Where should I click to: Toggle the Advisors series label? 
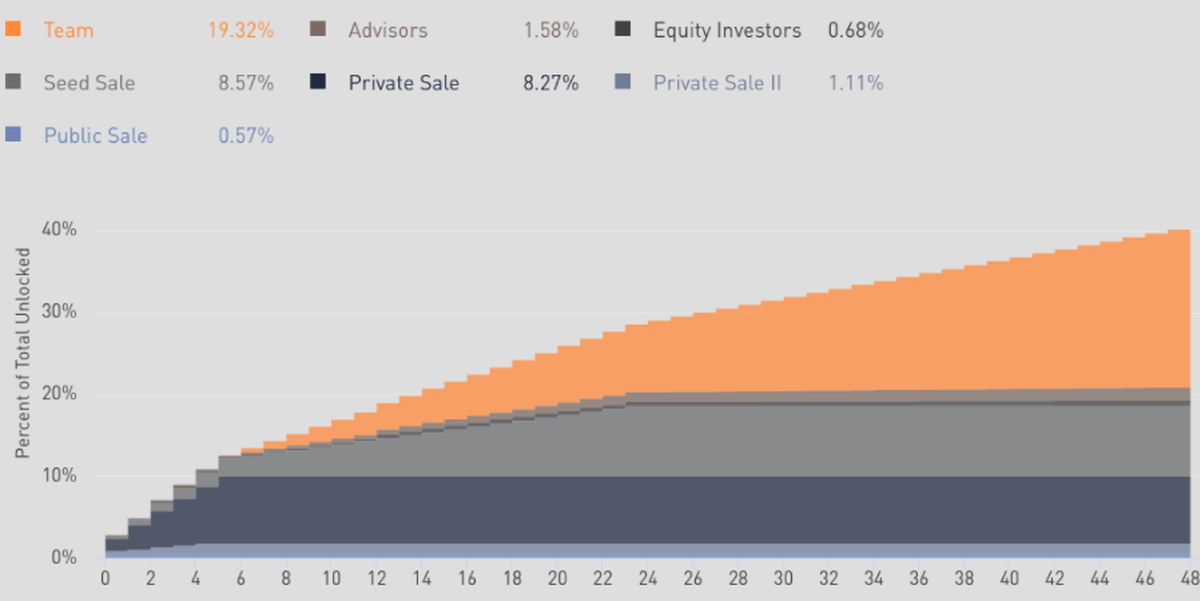click(387, 30)
